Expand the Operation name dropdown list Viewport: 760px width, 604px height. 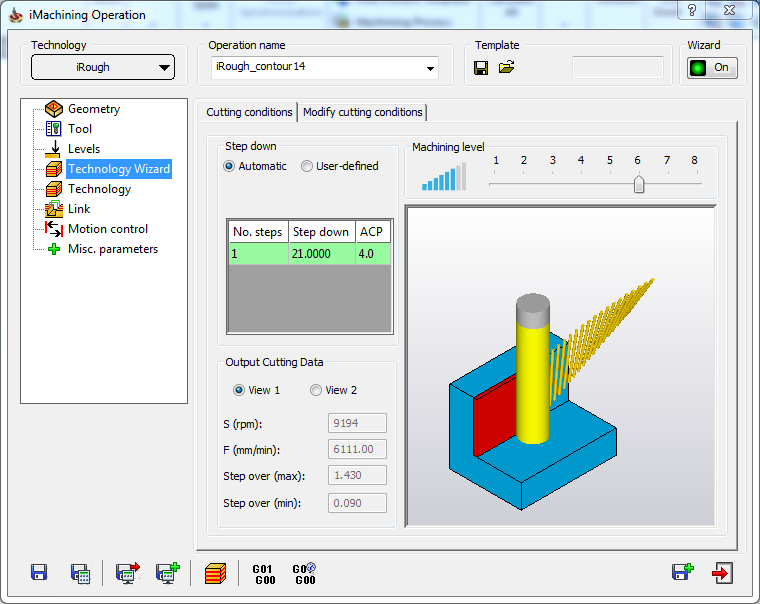(430, 68)
